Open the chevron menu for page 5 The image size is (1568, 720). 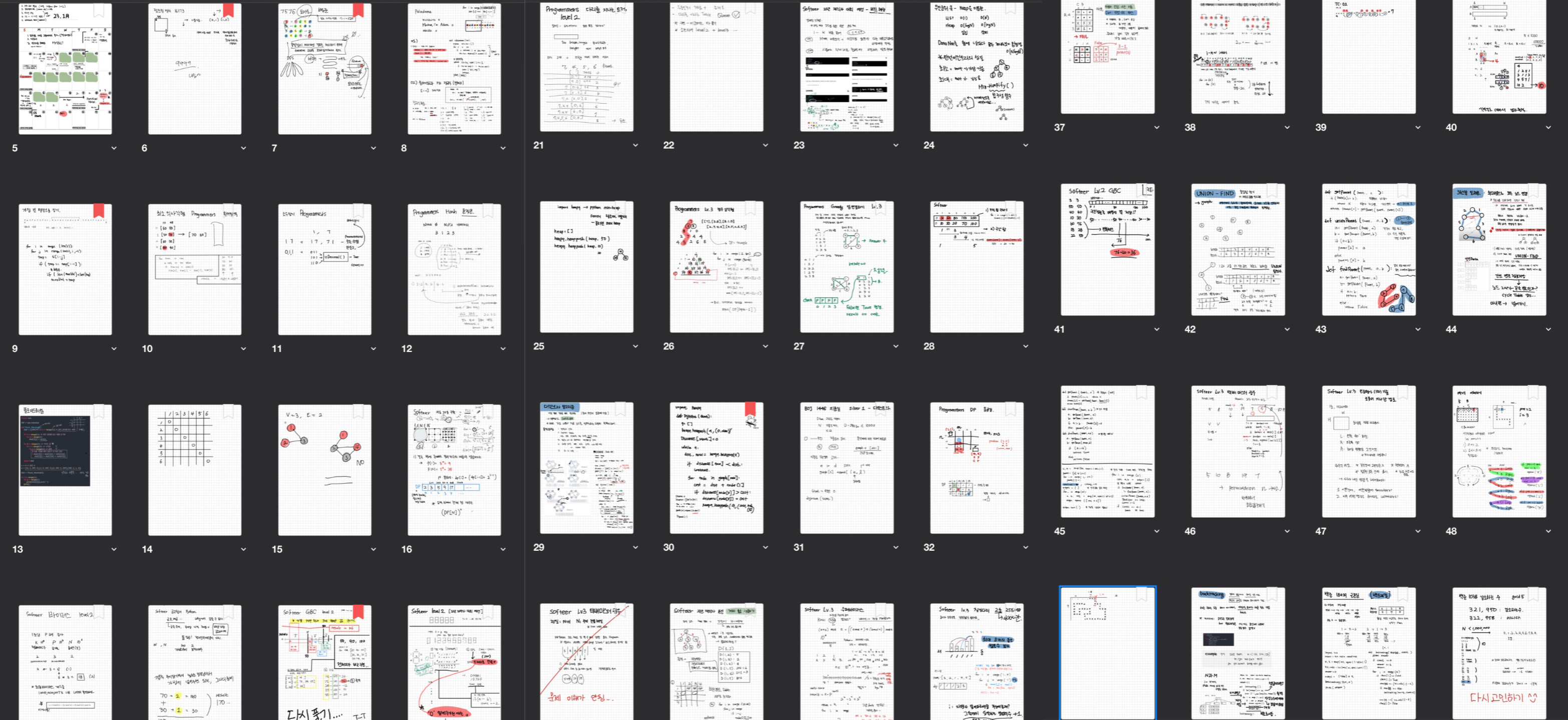(114, 148)
